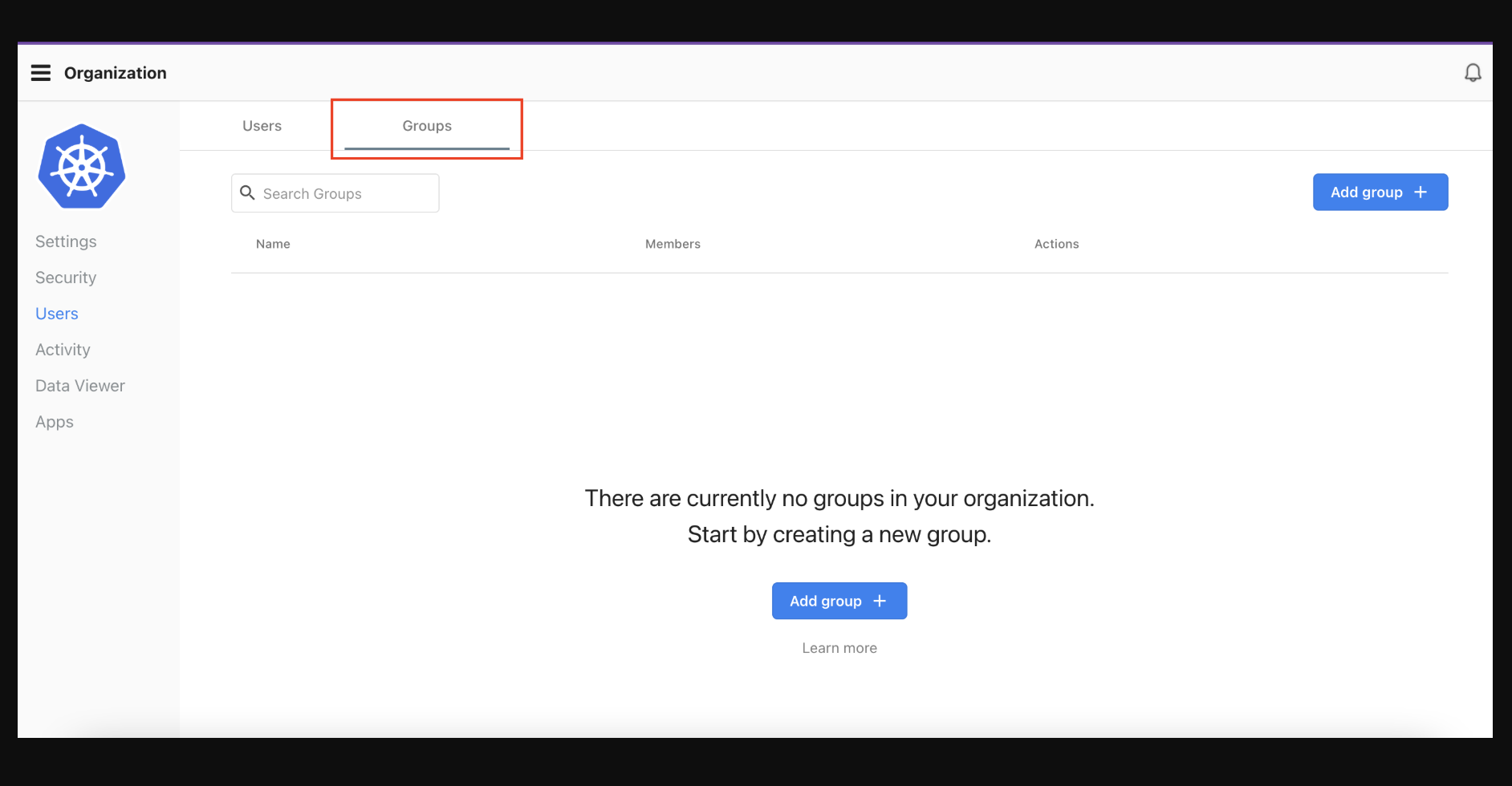
Task: Select Users in the left sidebar
Action: click(57, 314)
